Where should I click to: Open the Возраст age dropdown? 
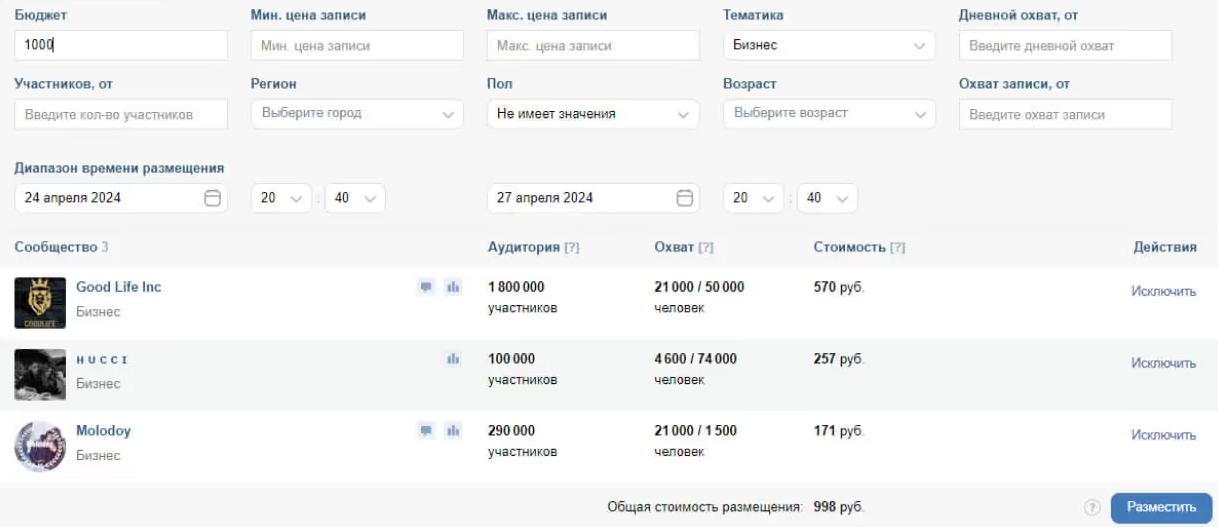pyautogui.click(x=828, y=114)
